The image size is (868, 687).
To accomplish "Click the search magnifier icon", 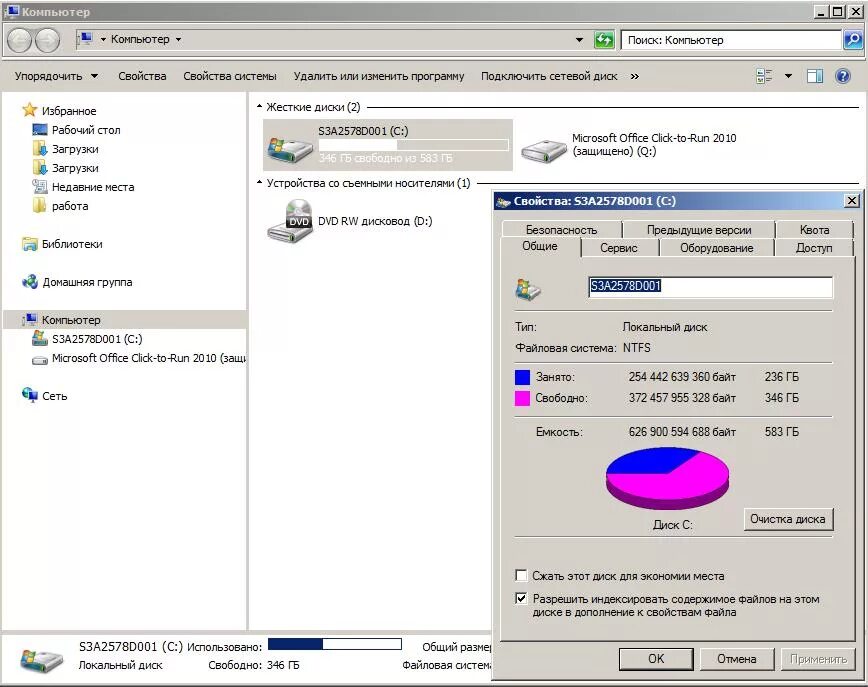I will point(853,40).
